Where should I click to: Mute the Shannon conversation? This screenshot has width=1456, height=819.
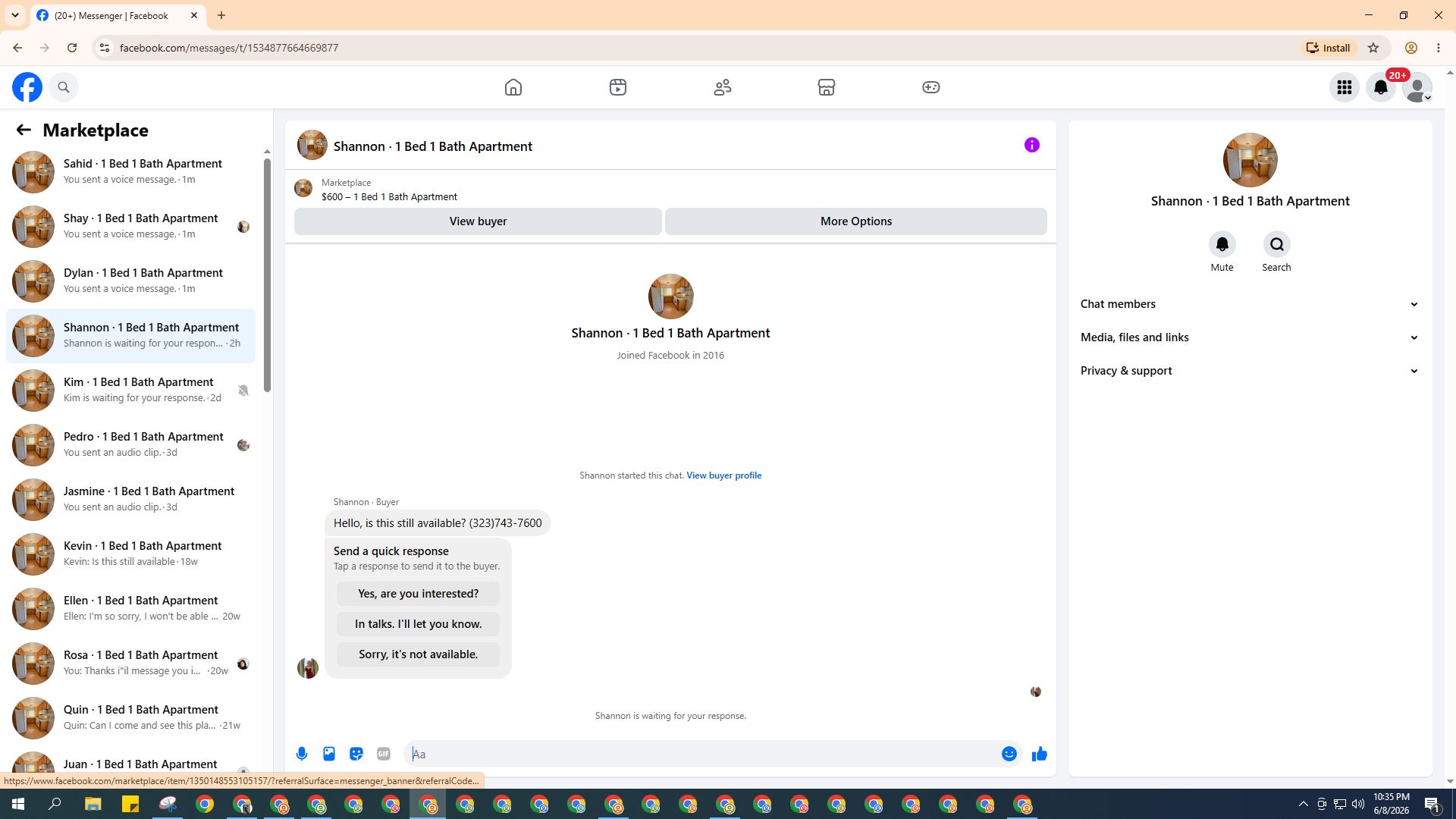pyautogui.click(x=1222, y=244)
